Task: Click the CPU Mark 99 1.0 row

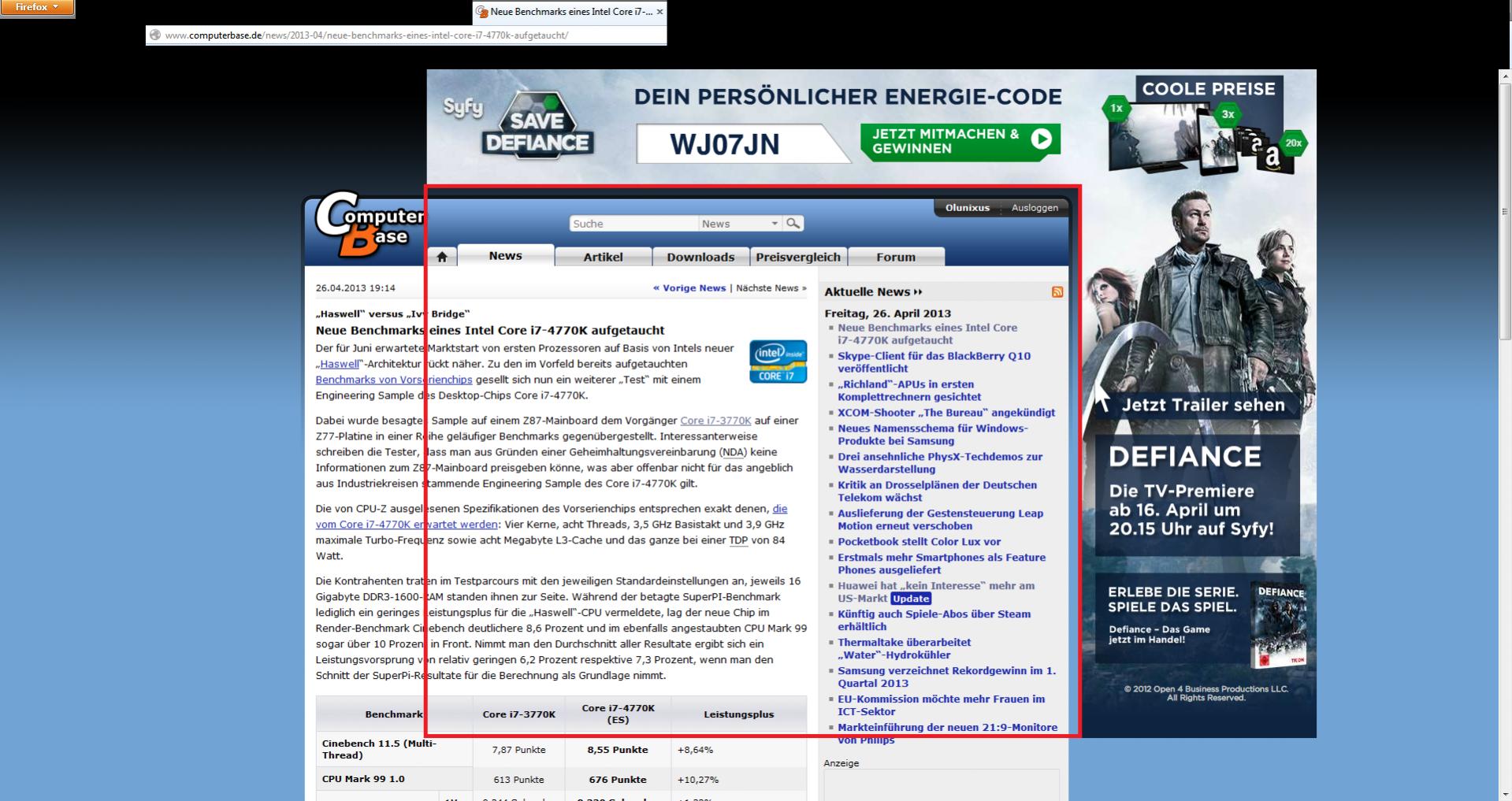Action: tap(561, 779)
